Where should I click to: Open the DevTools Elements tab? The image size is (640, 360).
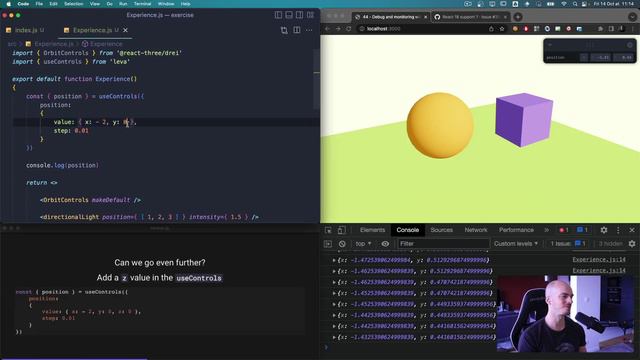[372, 230]
